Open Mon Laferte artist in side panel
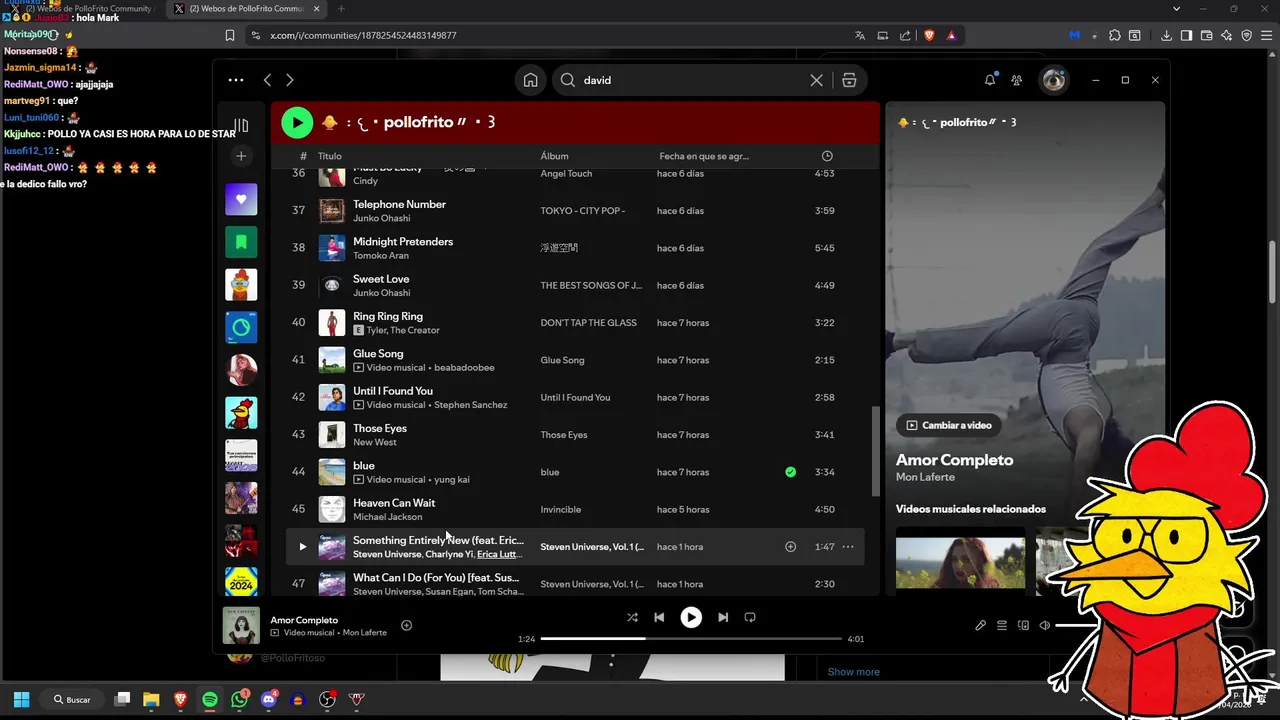Viewport: 1280px width, 720px height. 925,477
